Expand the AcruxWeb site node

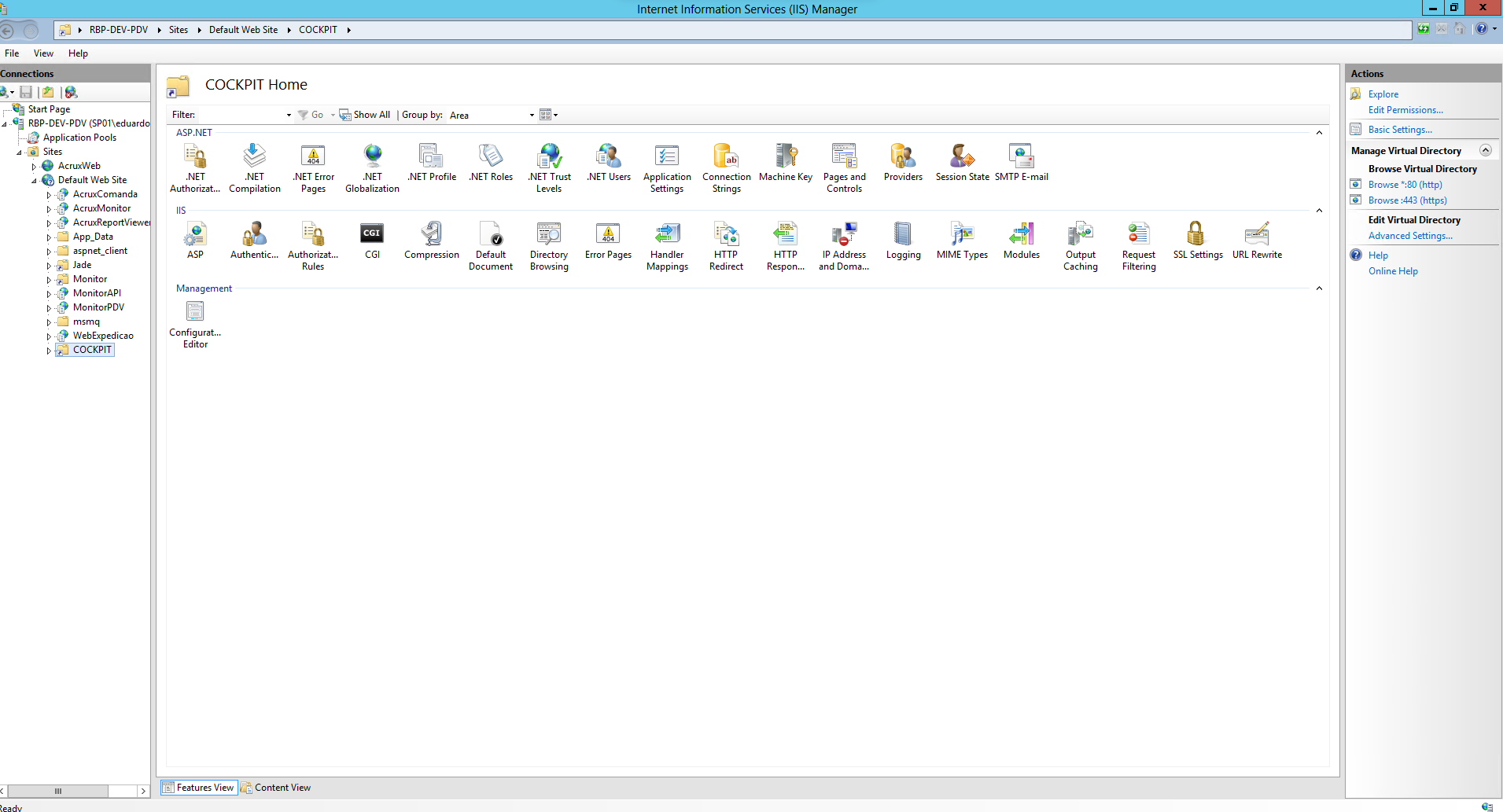click(x=34, y=167)
